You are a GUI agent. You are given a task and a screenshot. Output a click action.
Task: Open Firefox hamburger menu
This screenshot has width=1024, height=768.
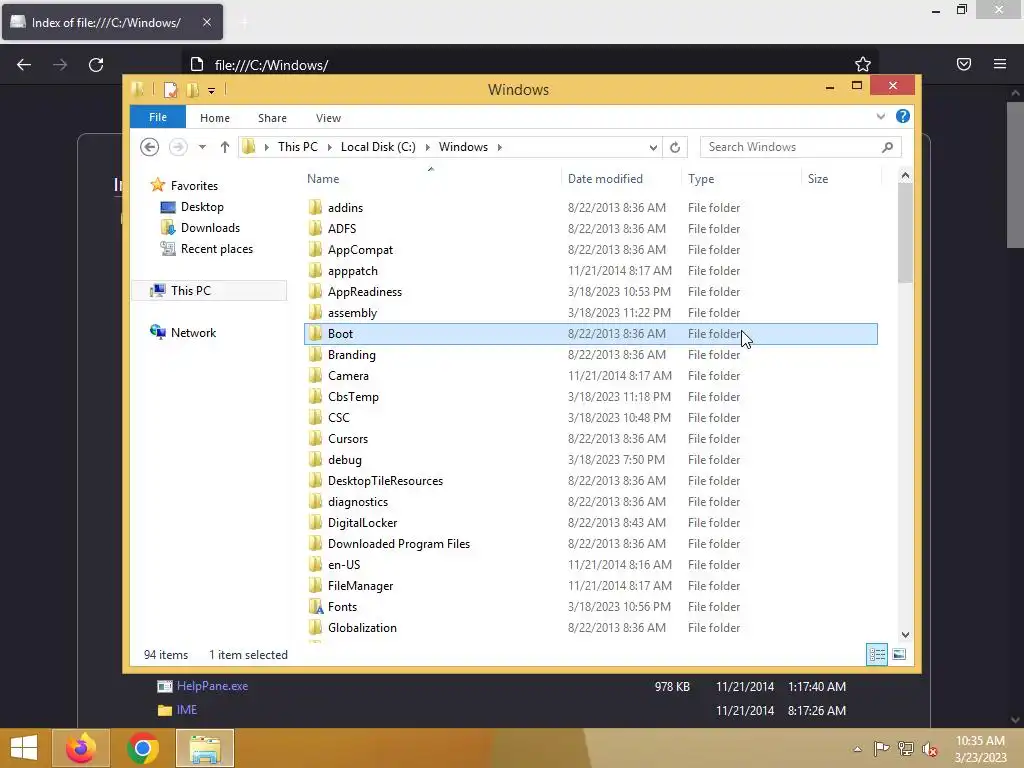point(1000,64)
